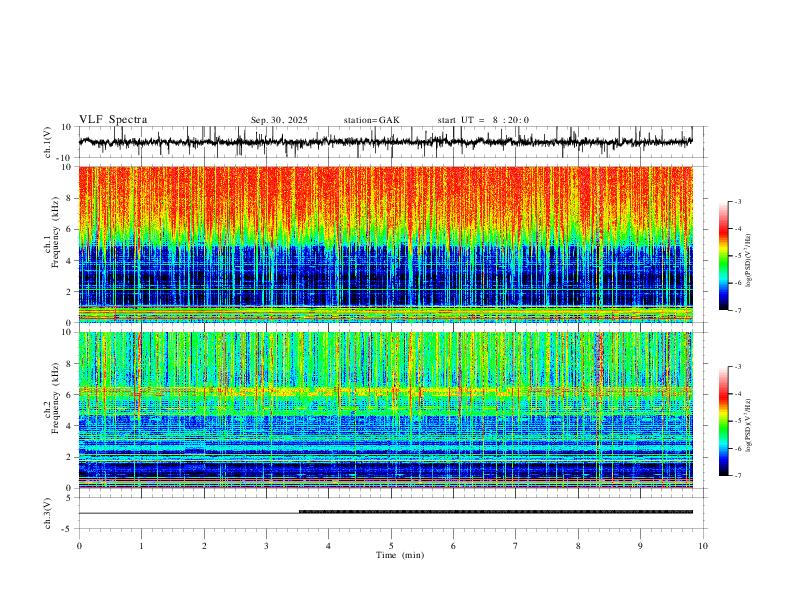
Task: Click the '0' tick on the time axis
Action: [79, 546]
